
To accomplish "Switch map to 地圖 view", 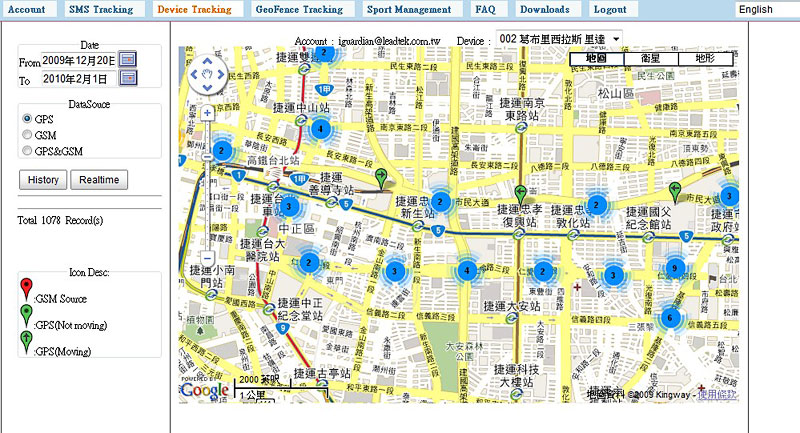I will click(596, 59).
